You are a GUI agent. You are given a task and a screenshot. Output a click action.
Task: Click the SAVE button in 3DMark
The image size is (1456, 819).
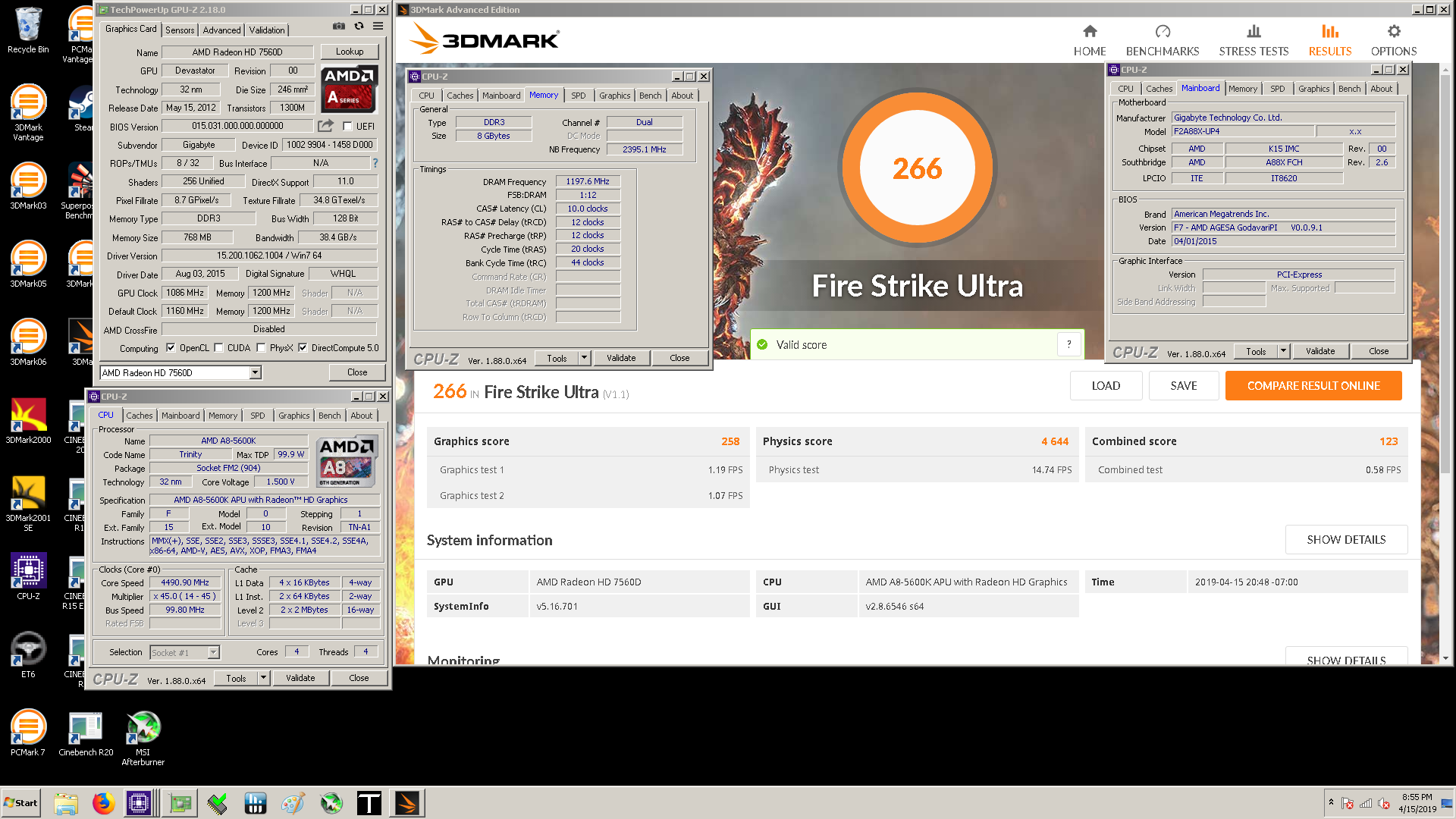(1184, 385)
